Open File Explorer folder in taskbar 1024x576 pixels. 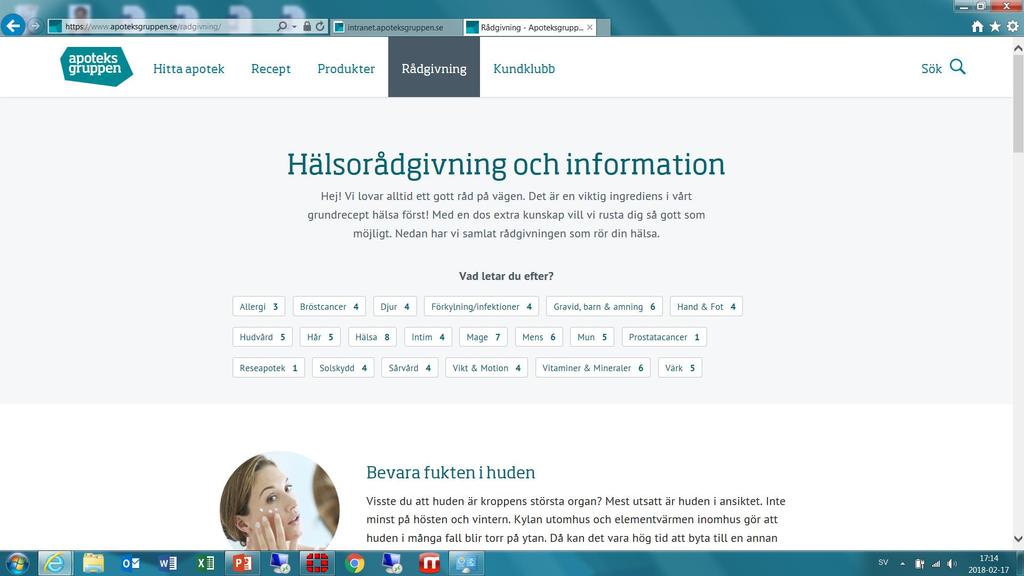pyautogui.click(x=93, y=563)
